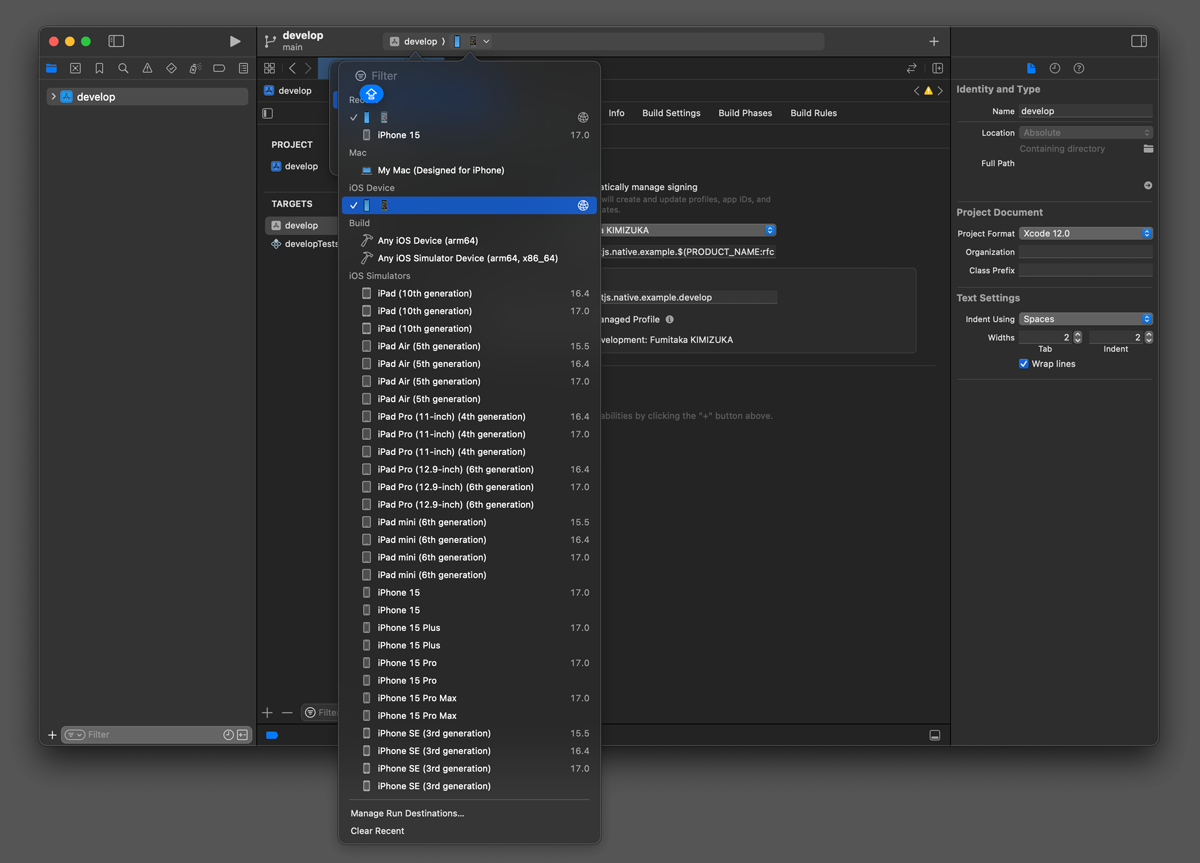Toggle the inspector panel button

point(1139,41)
